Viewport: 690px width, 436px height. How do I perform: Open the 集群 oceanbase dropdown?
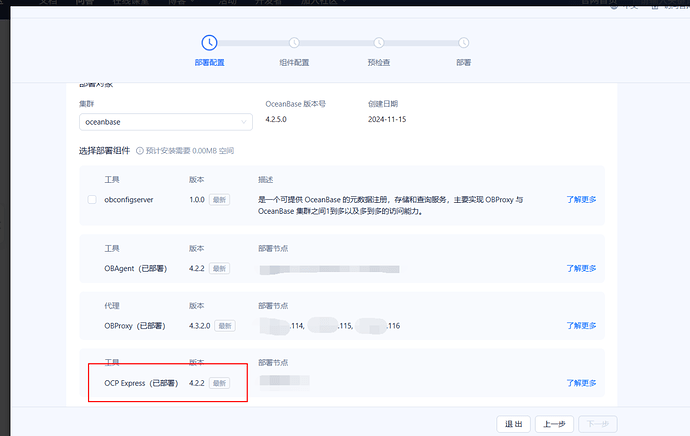[x=166, y=122]
